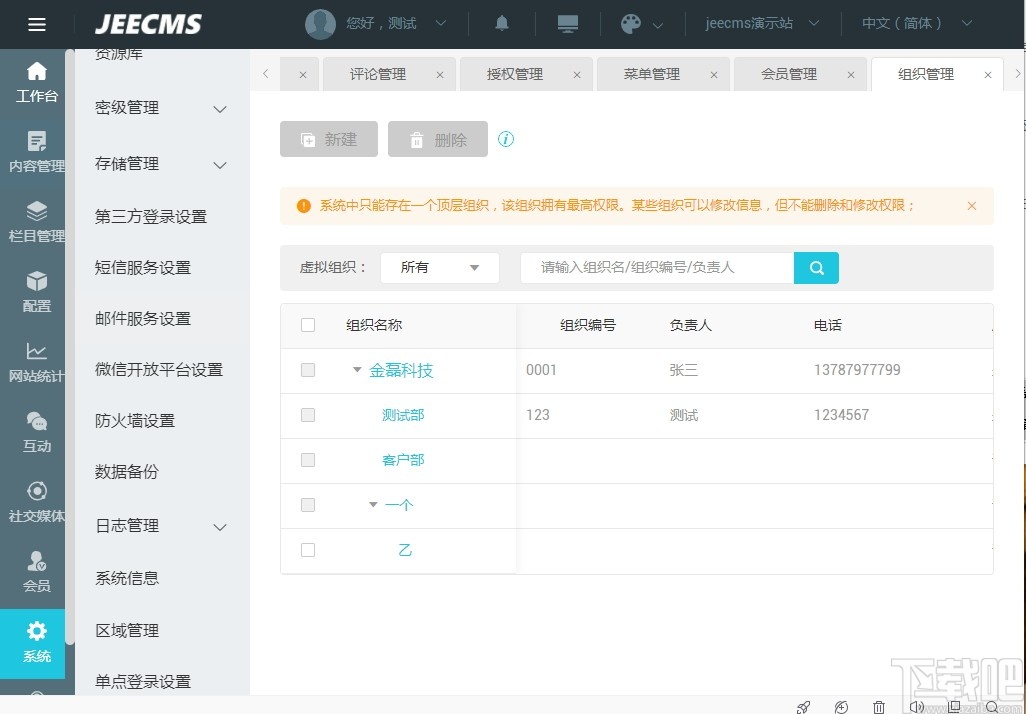Click the trash icon in bottom status bar
The image size is (1026, 714).
pyautogui.click(x=879, y=707)
